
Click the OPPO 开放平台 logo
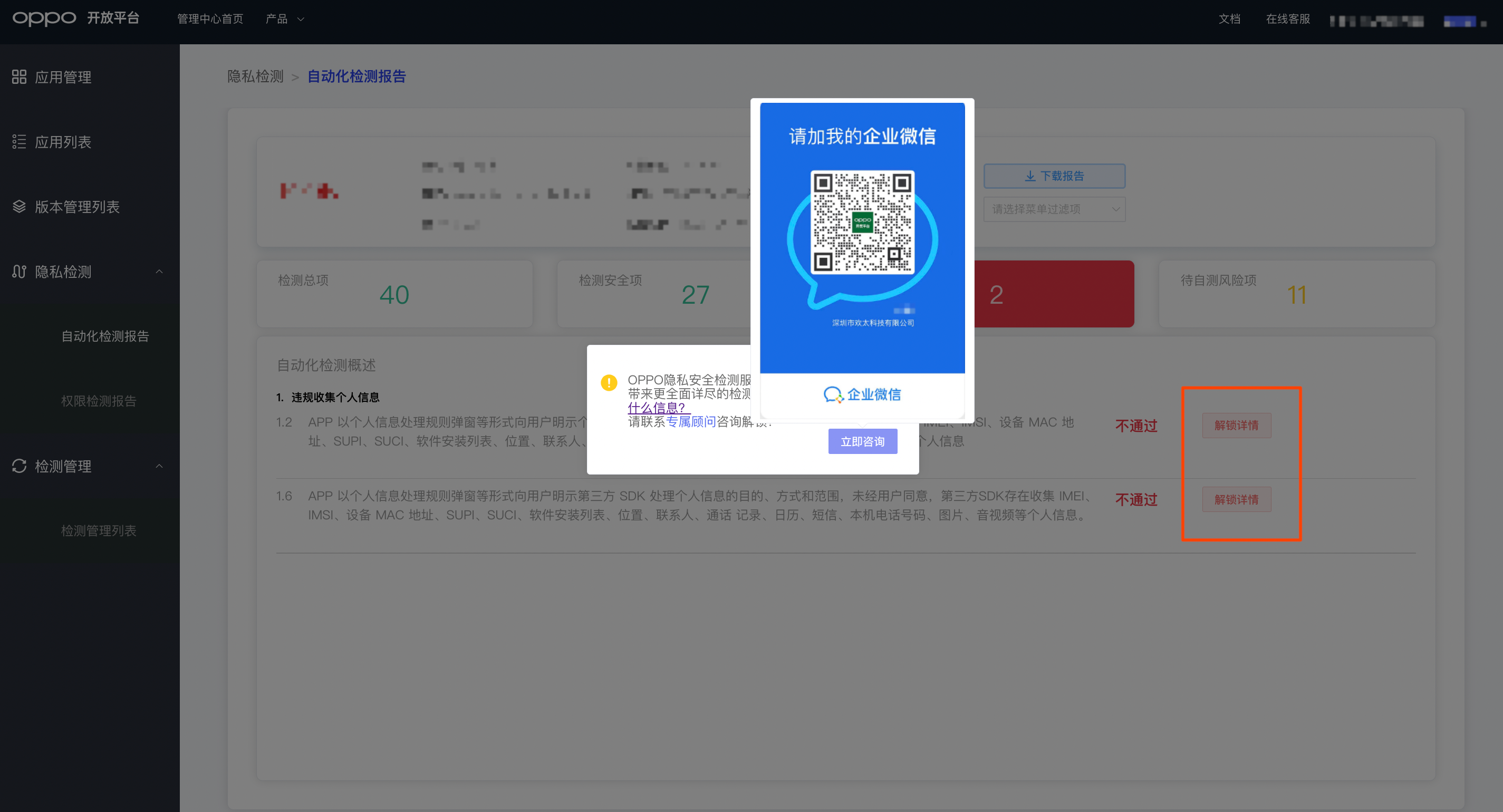click(x=76, y=18)
